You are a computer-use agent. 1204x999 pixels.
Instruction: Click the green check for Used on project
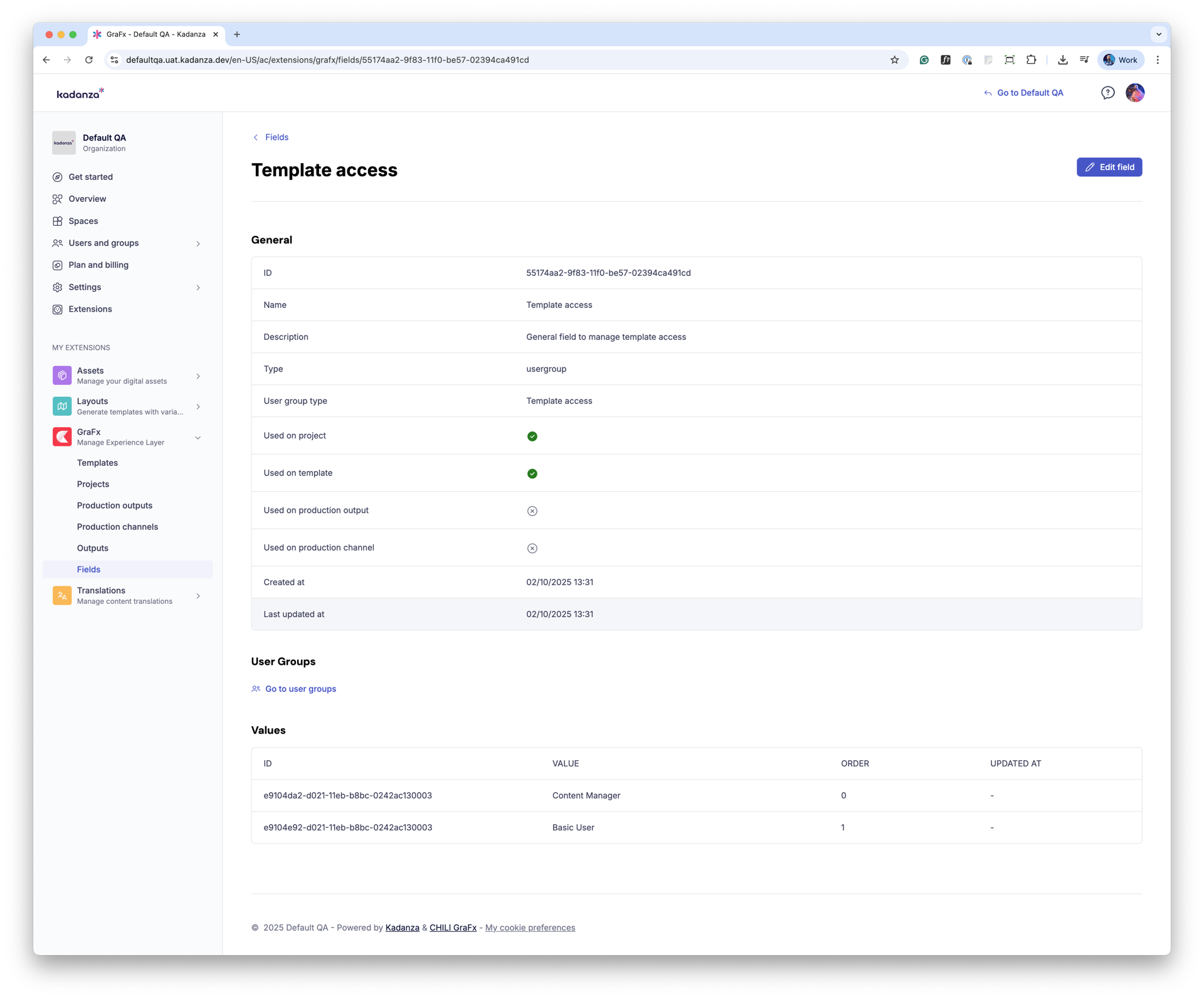(532, 436)
